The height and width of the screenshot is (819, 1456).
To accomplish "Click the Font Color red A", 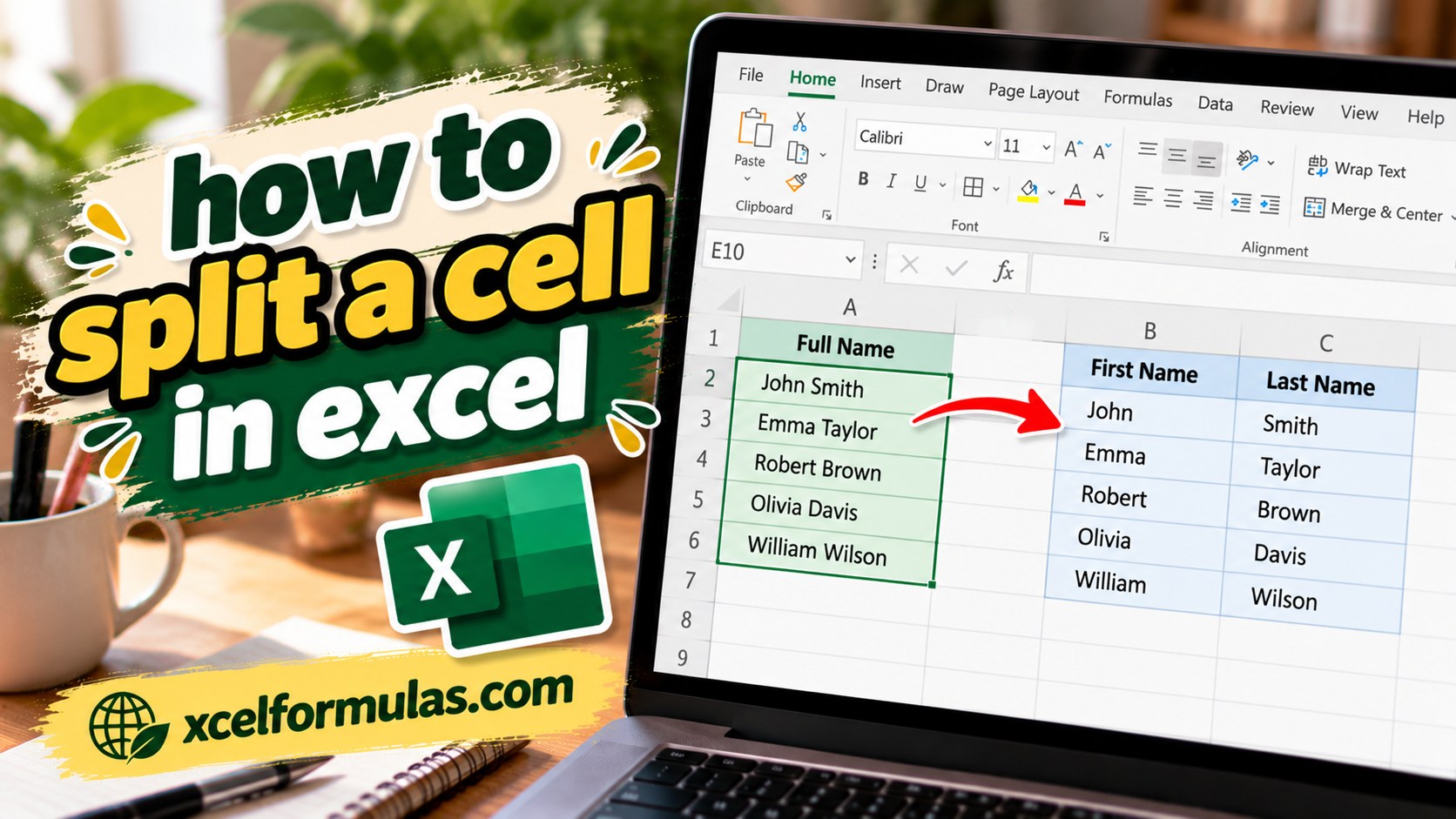I will pos(1075,194).
